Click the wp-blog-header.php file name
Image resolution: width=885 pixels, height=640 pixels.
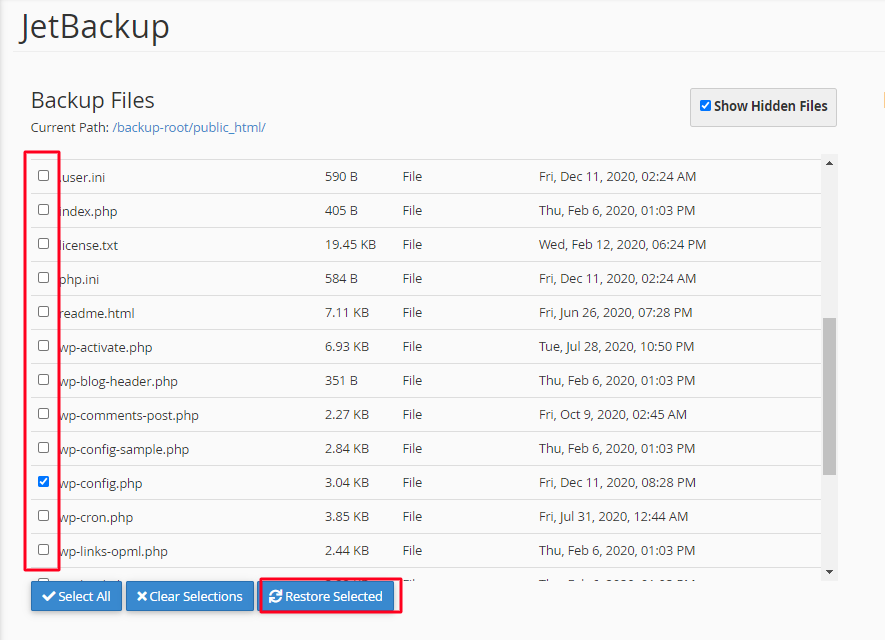click(119, 381)
